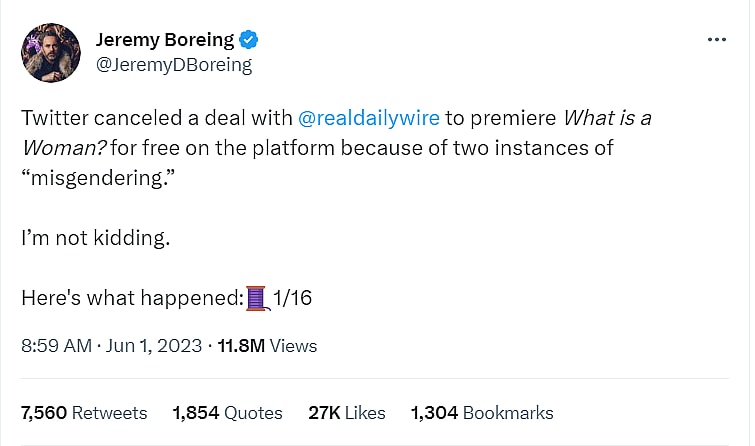The height and width of the screenshot is (446, 755).
Task: Open the @JeremyDBoreing handle link
Action: 173,65
